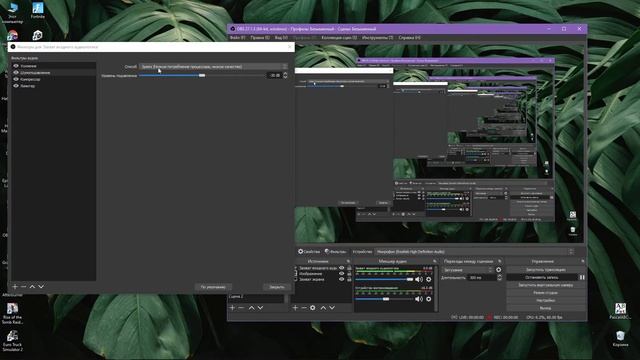Open source properties gear in the Sources toolbar
Image resolution: width=640 pixels, height=360 pixels.
tap(313, 308)
